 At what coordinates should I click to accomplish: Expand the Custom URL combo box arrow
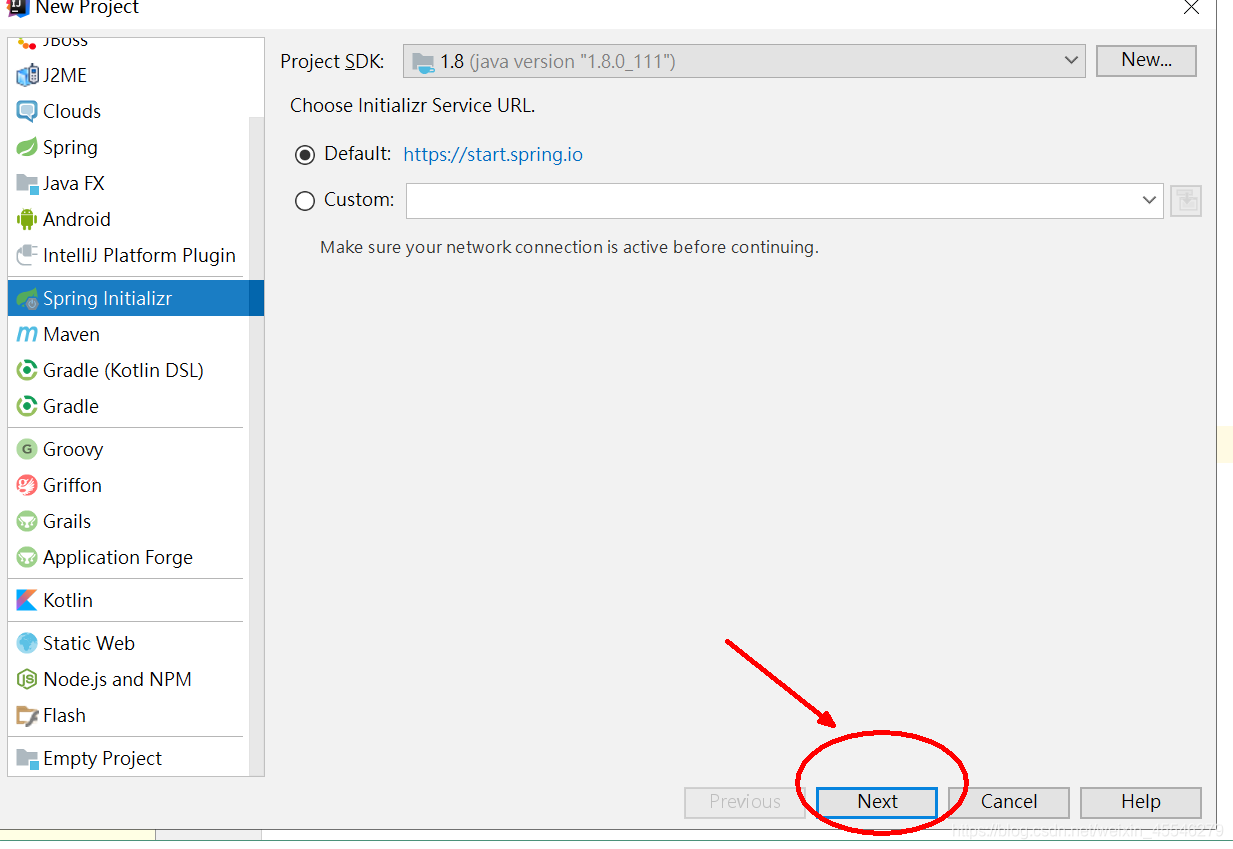coord(1149,201)
